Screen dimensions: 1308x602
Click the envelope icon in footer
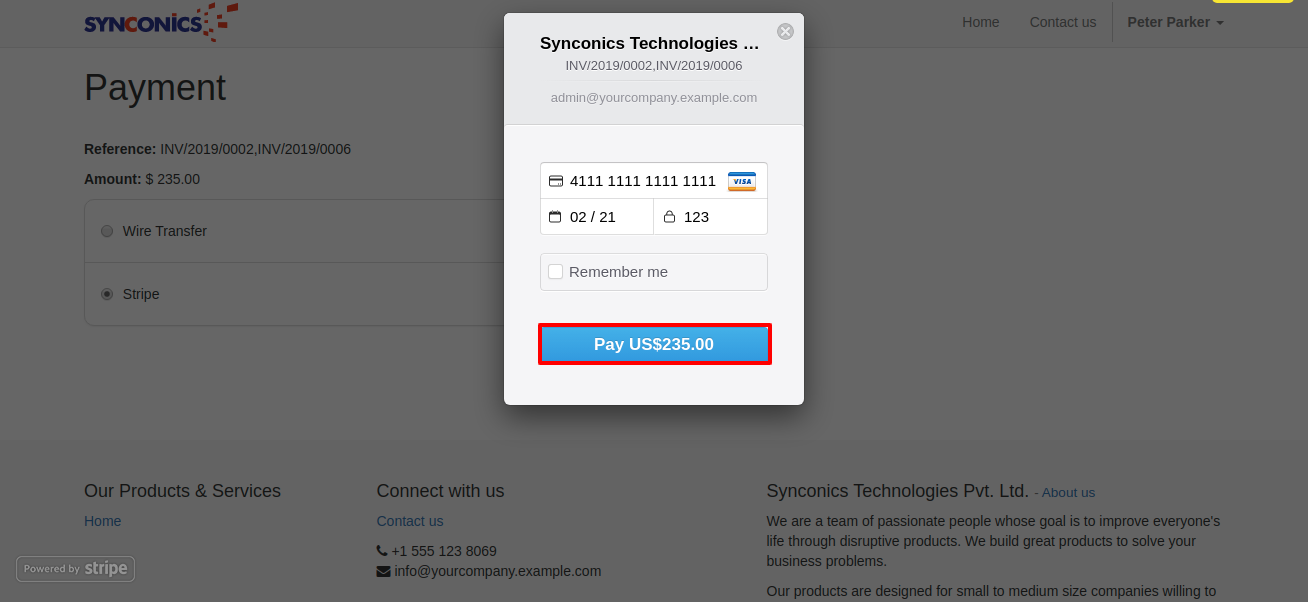pyautogui.click(x=383, y=571)
